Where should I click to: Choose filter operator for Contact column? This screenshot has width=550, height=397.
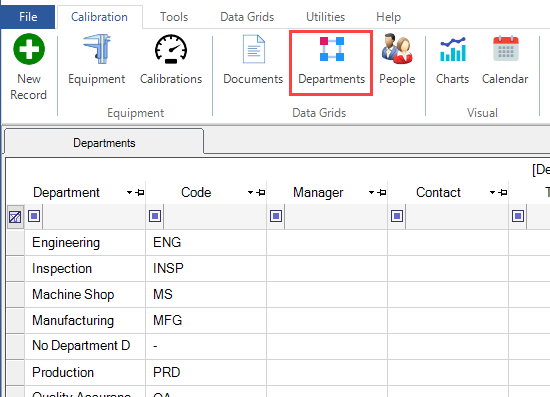397,216
